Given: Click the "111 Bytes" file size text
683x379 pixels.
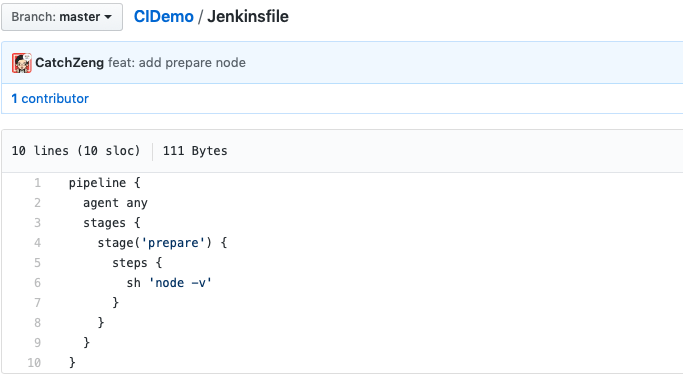Looking at the screenshot, I should [195, 151].
